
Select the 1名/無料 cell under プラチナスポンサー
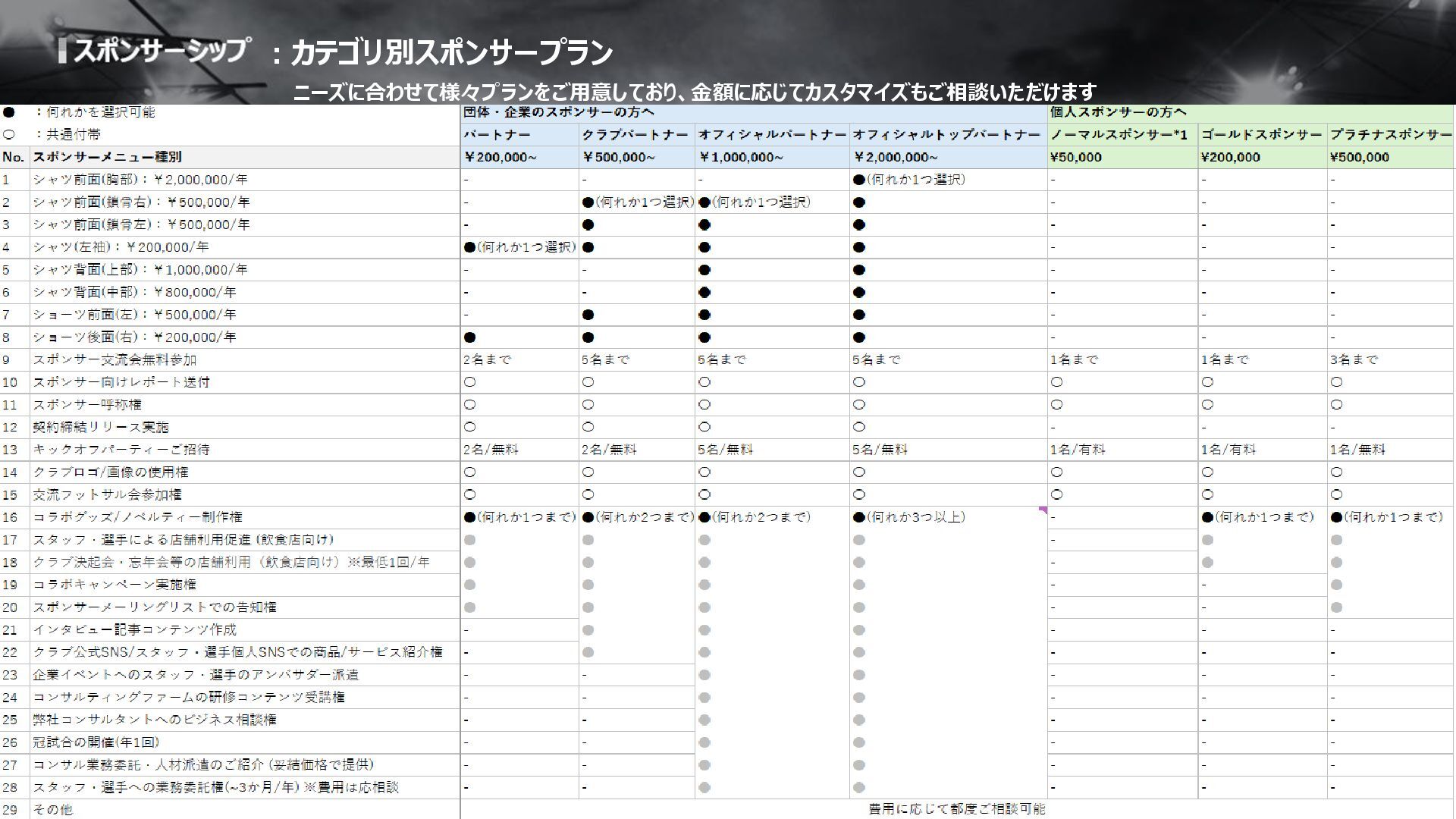click(1357, 450)
